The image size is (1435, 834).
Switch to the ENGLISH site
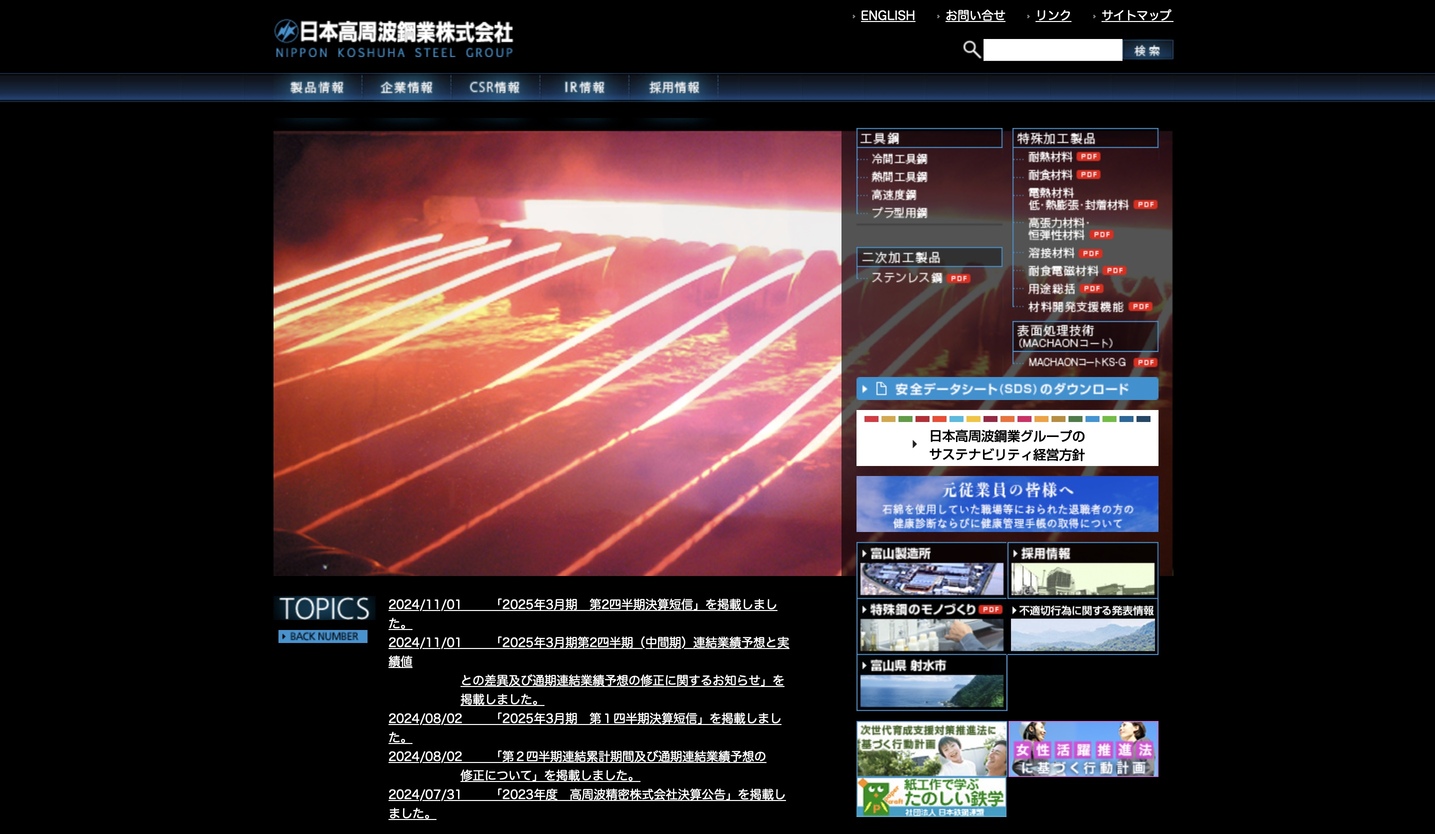tap(887, 16)
